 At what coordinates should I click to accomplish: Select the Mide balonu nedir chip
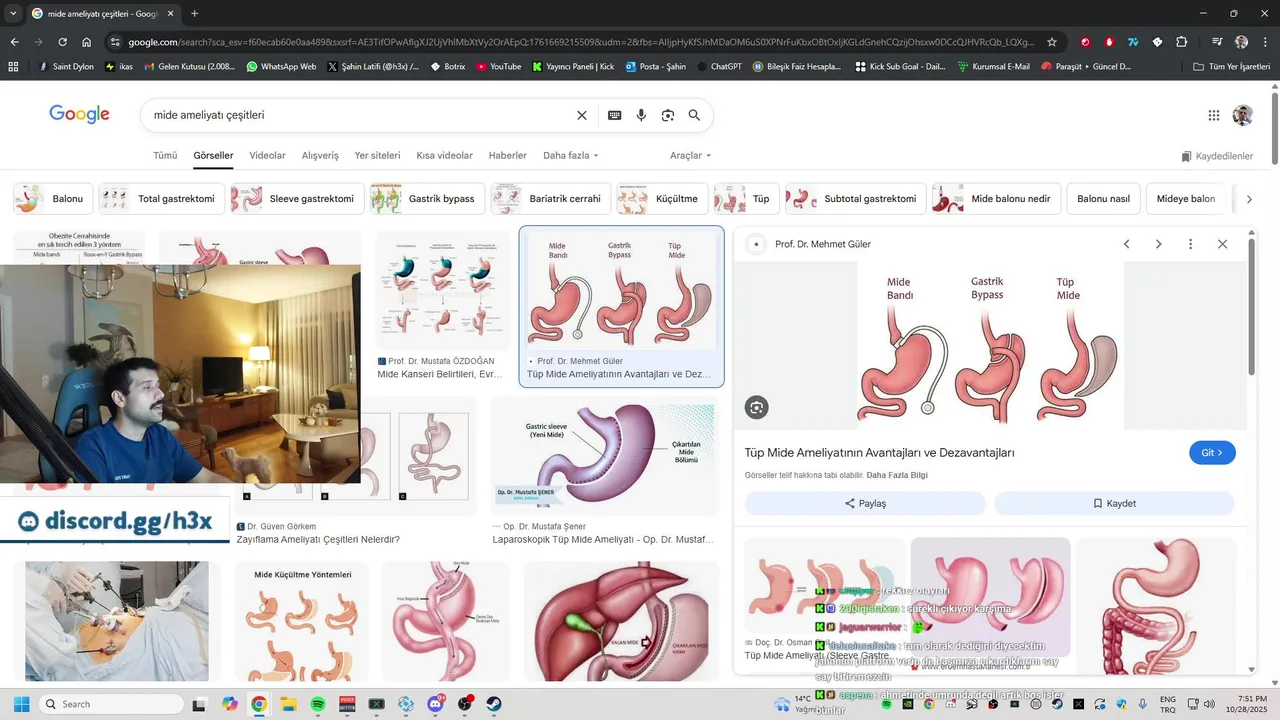(995, 199)
